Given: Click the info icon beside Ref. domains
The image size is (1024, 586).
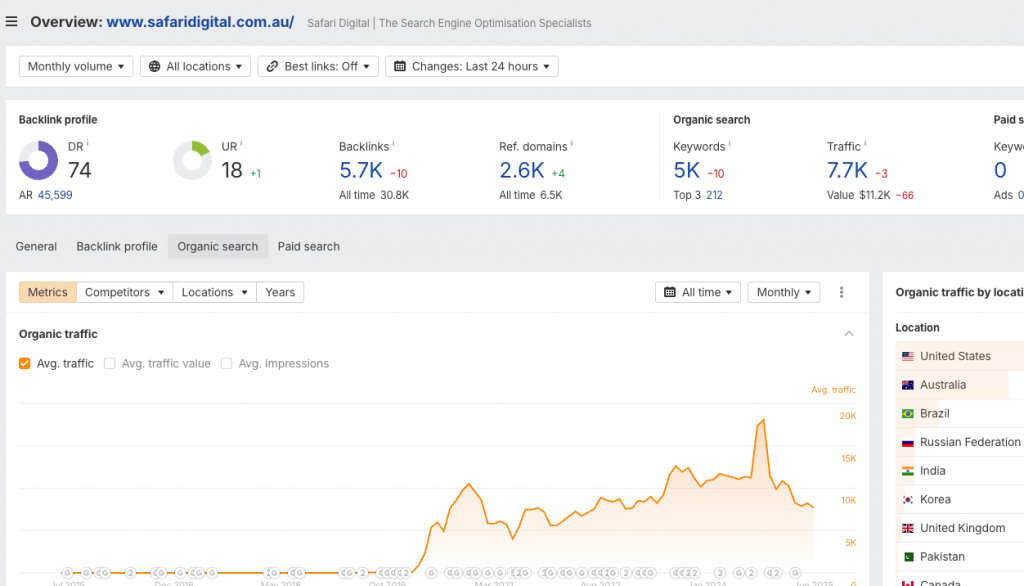Looking at the screenshot, I should tap(571, 143).
